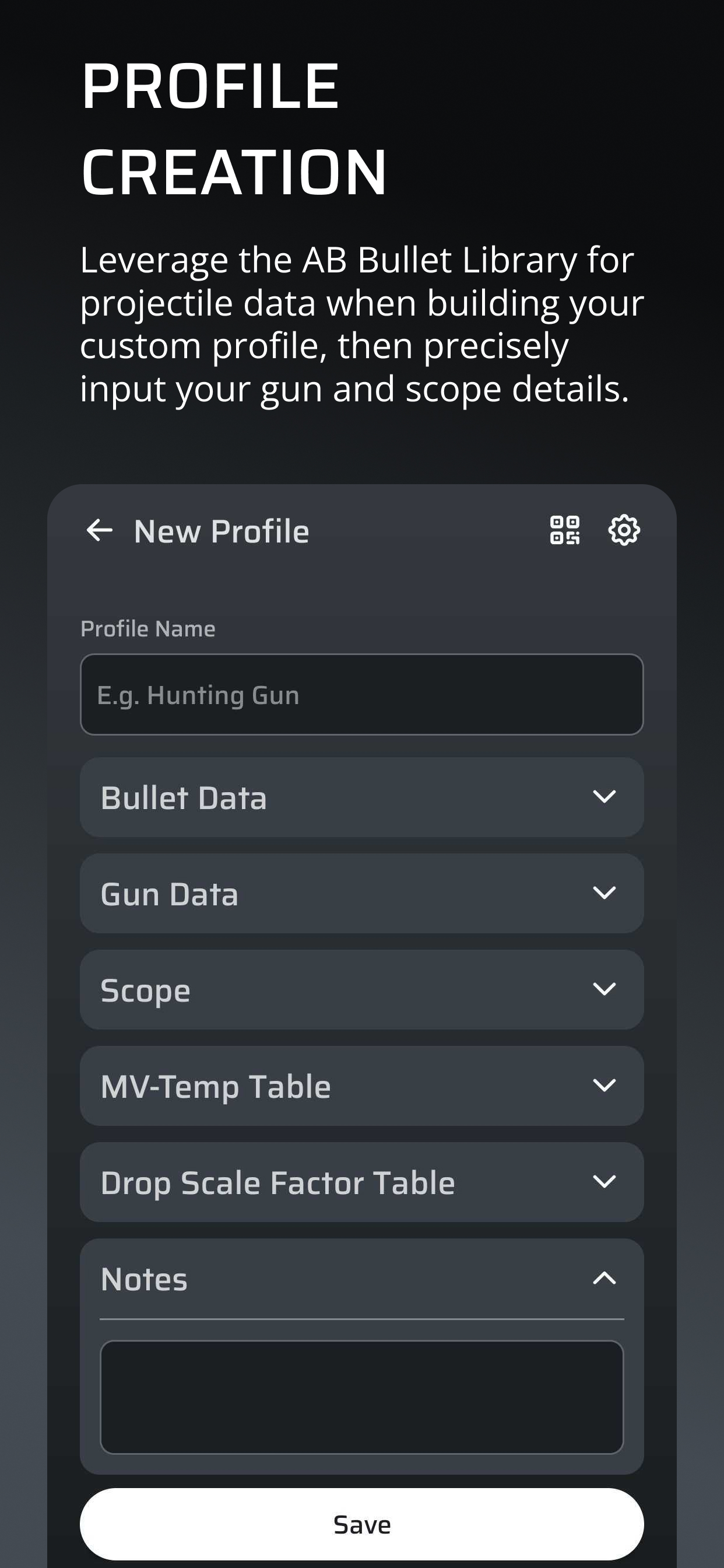Open the Drop Scale Factor Table label
Viewport: 724px width, 1568px height.
pyautogui.click(x=277, y=1182)
